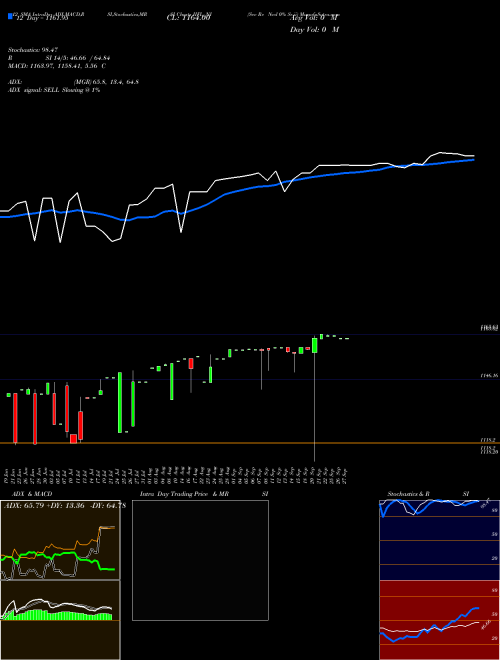This screenshot has width=500, height=660.
Task: Open the ADX indicator chart panel
Action: click(60, 540)
